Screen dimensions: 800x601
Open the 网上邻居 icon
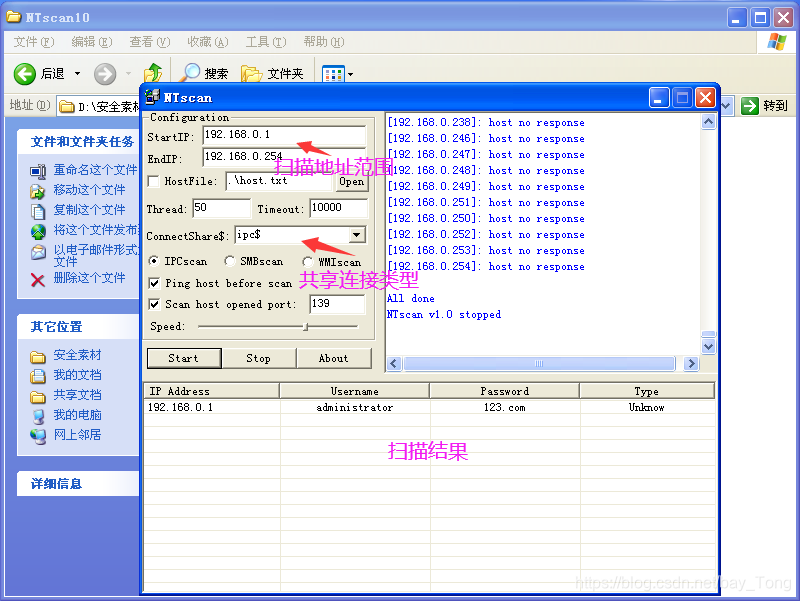tap(38, 436)
